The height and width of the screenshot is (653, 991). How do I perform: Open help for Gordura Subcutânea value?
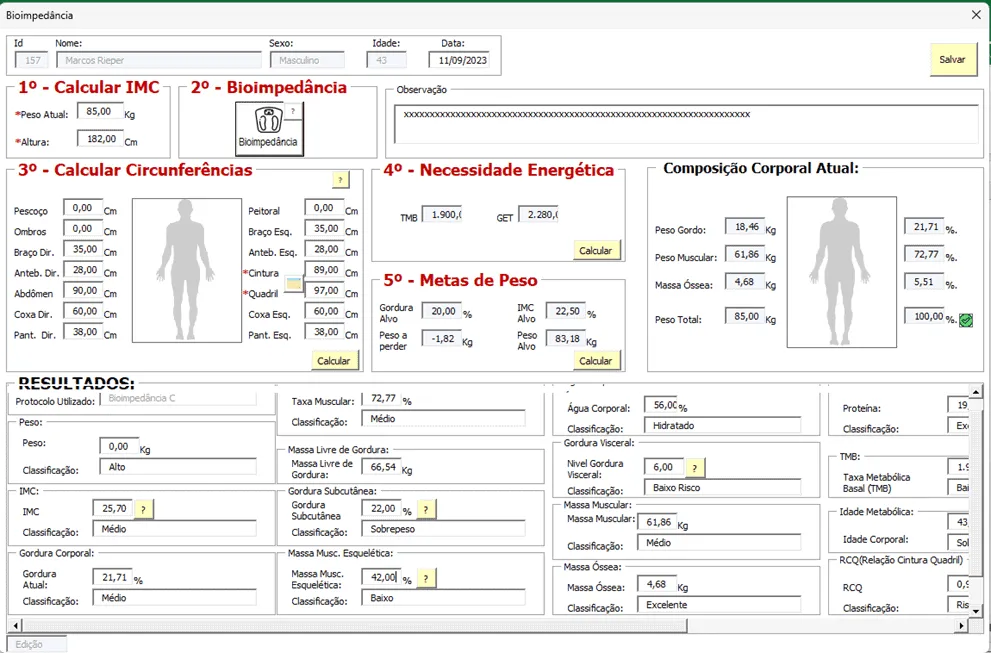426,509
